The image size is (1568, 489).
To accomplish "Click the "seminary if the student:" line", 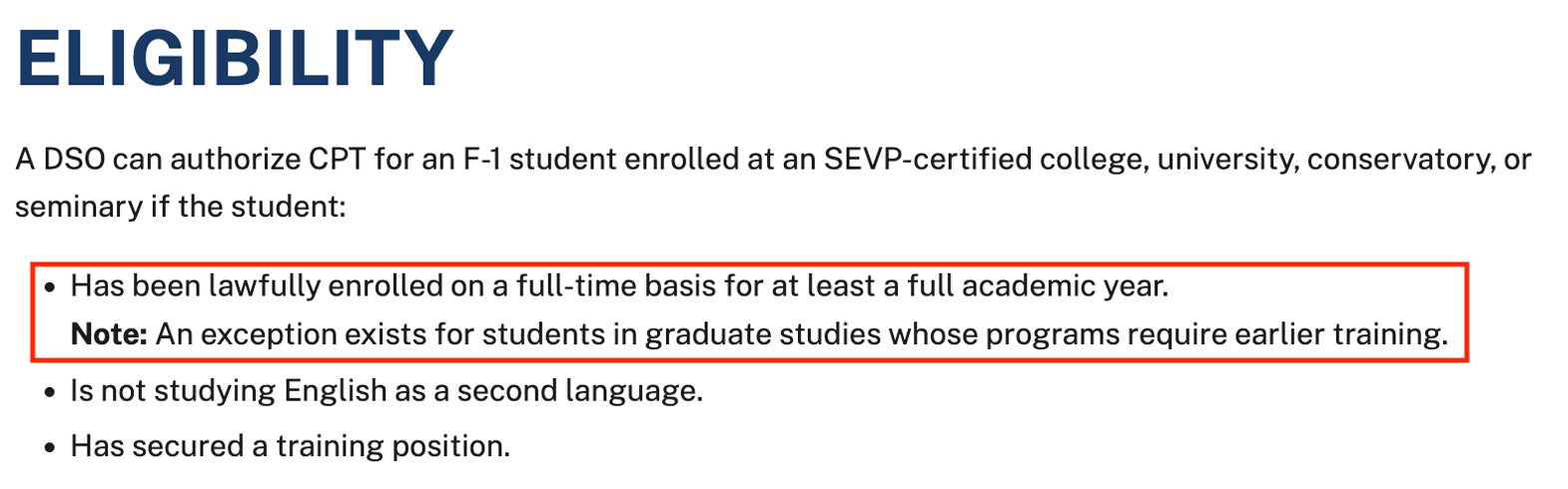I will [180, 207].
